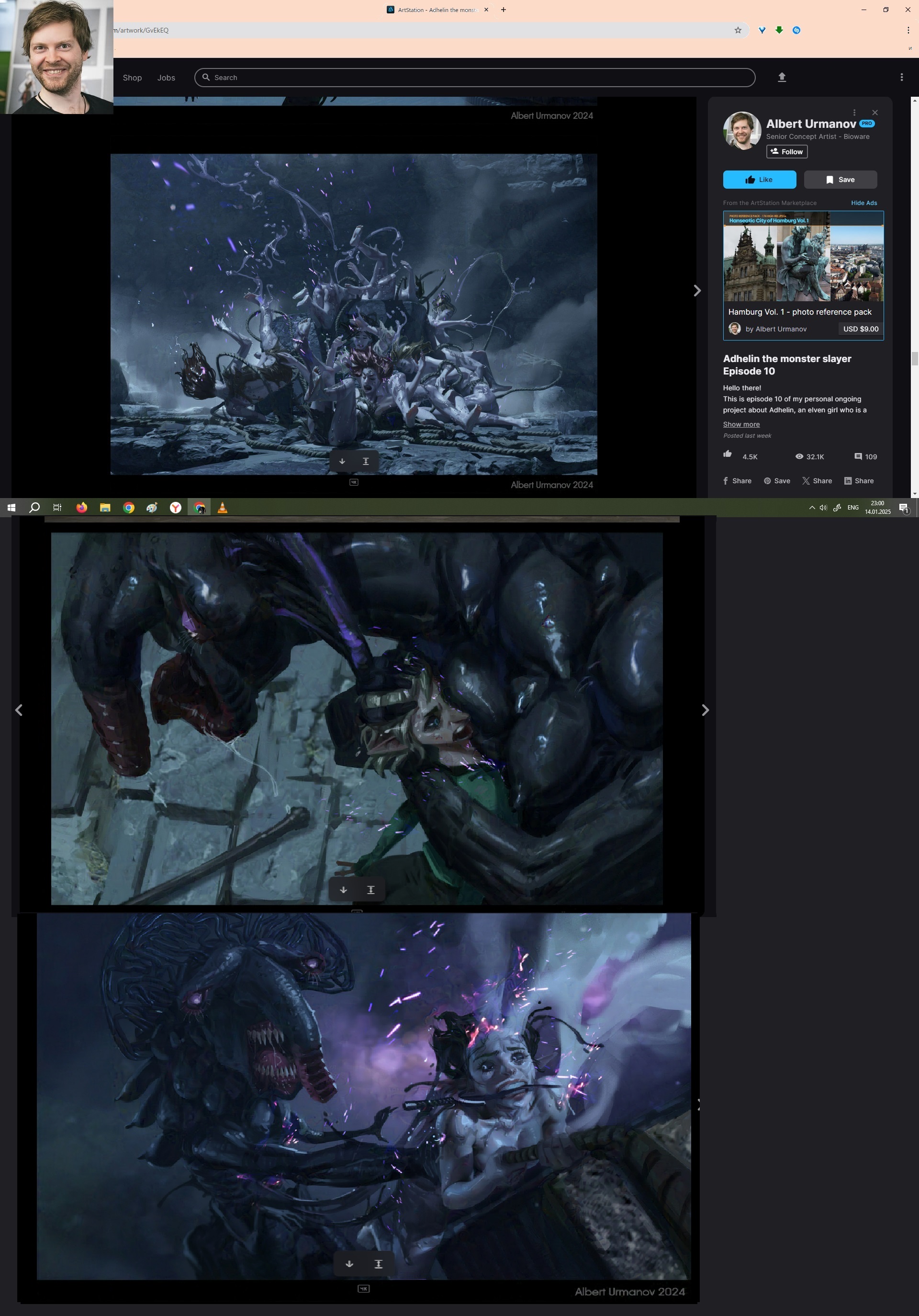The height and width of the screenshot is (1316, 919).
Task: Download the crowded battle scene image
Action: point(342,461)
